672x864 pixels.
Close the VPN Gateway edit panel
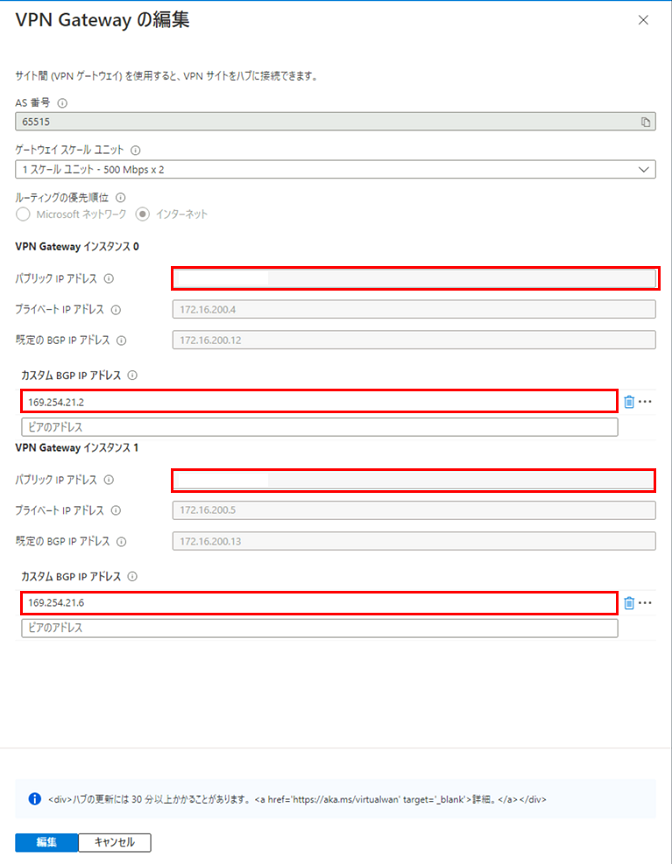pyautogui.click(x=643, y=20)
